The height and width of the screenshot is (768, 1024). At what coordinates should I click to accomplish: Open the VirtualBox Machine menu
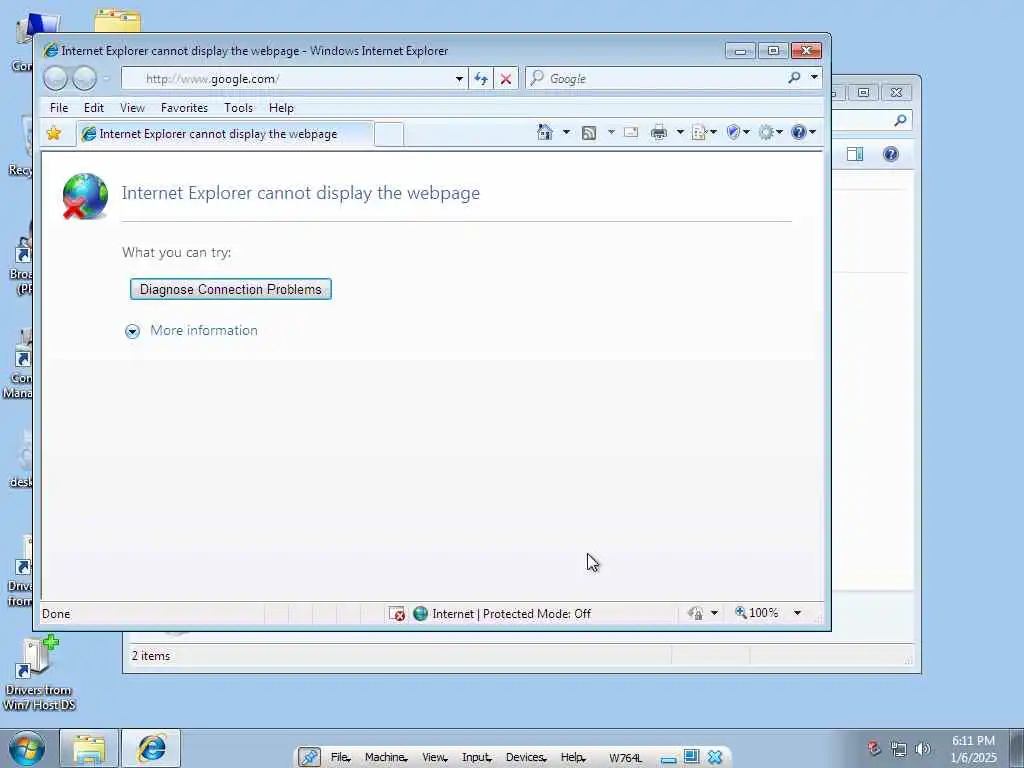[x=386, y=758]
